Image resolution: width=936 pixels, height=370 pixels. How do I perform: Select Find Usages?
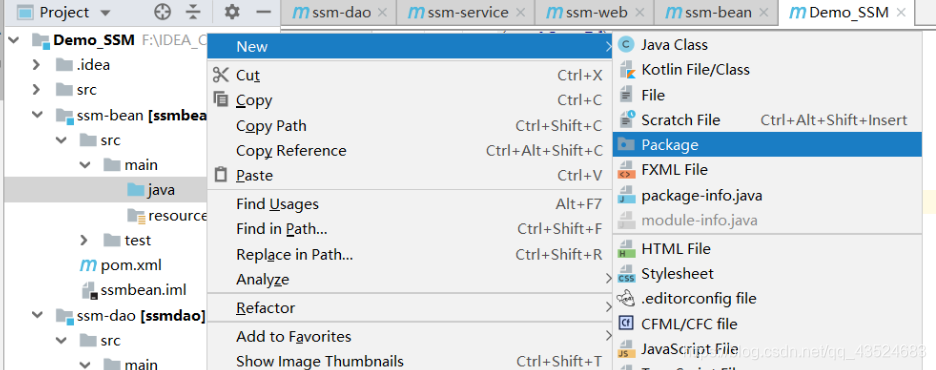pyautogui.click(x=410, y=204)
